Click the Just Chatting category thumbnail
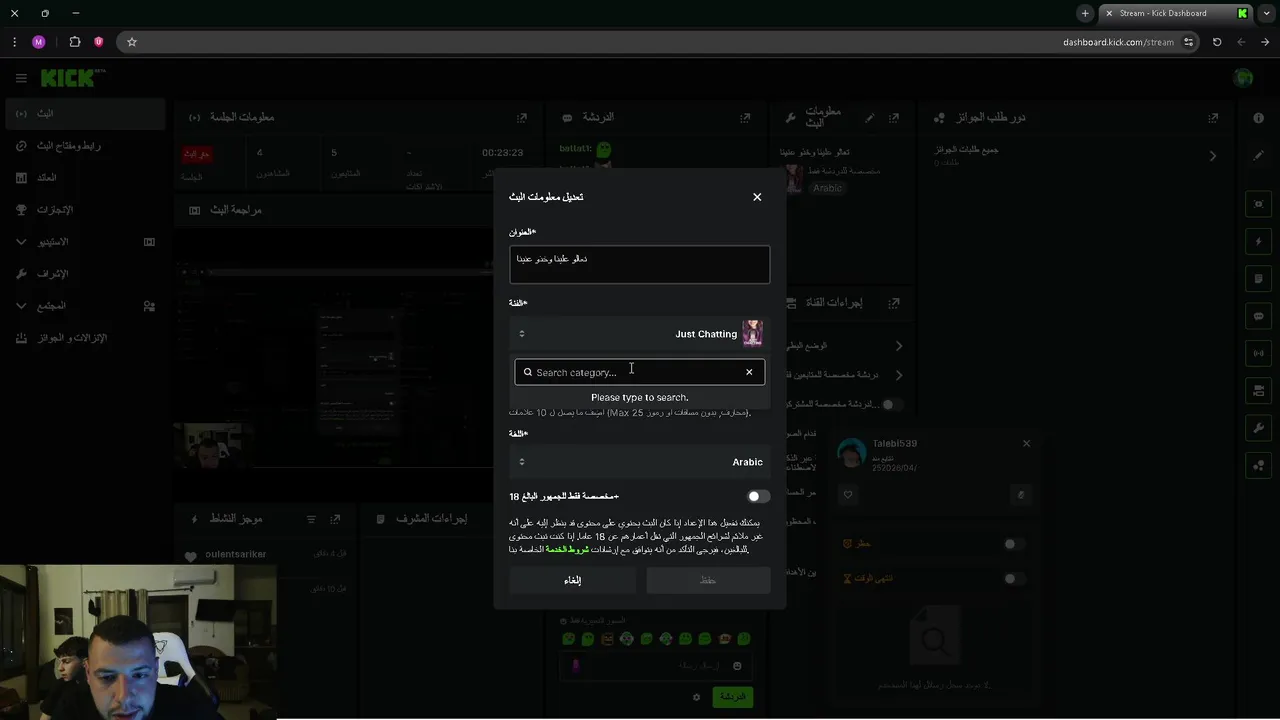The image size is (1280, 720). [752, 334]
